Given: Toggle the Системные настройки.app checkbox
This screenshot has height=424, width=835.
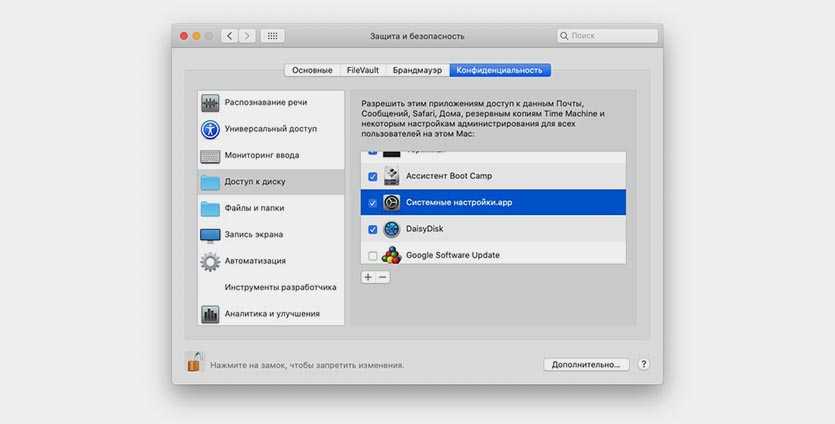Looking at the screenshot, I should (x=373, y=203).
